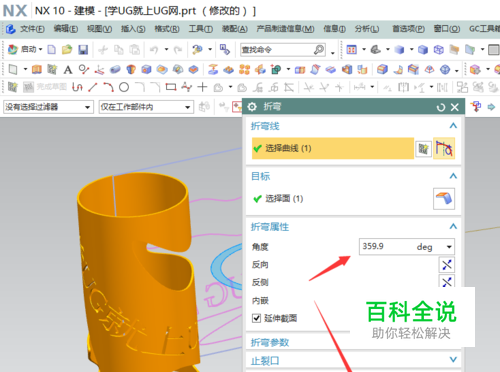Click the undo arrow icon
The image size is (500, 372).
(154, 50)
